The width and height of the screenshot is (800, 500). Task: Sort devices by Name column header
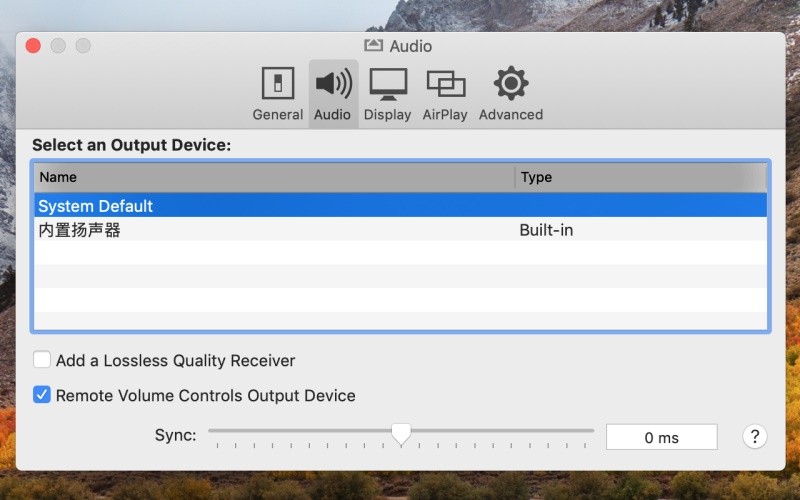tap(274, 177)
